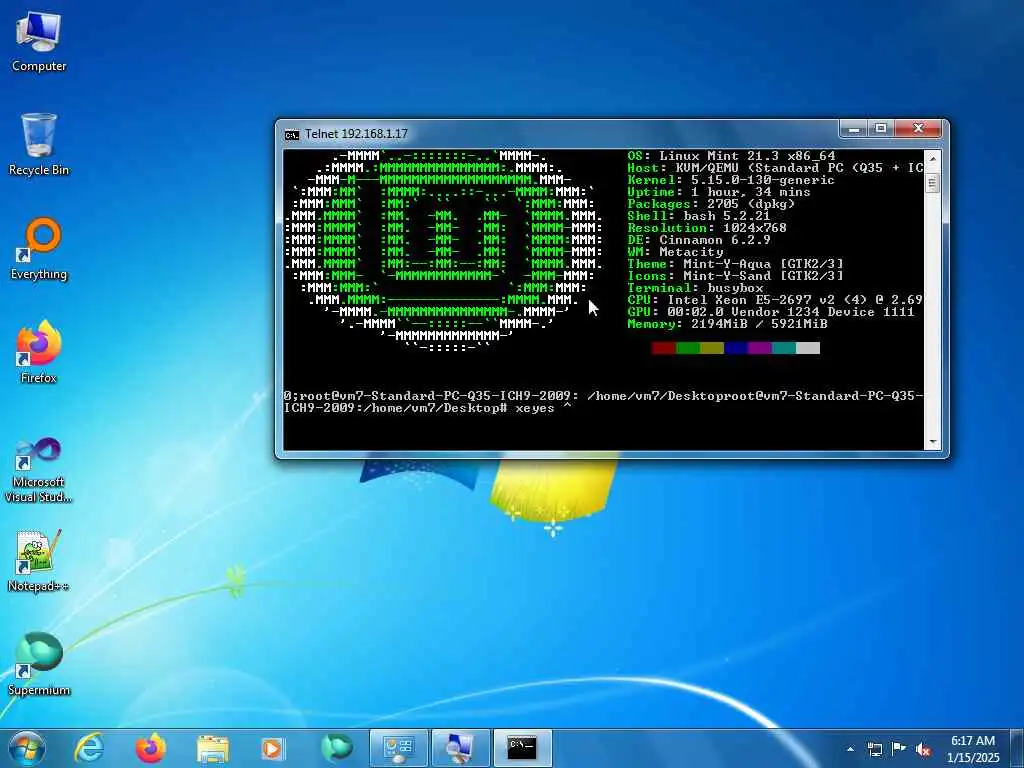This screenshot has width=1024, height=768.
Task: Click the 'CPU: Intel Xeon E5-2697' line
Action: pyautogui.click(x=775, y=300)
